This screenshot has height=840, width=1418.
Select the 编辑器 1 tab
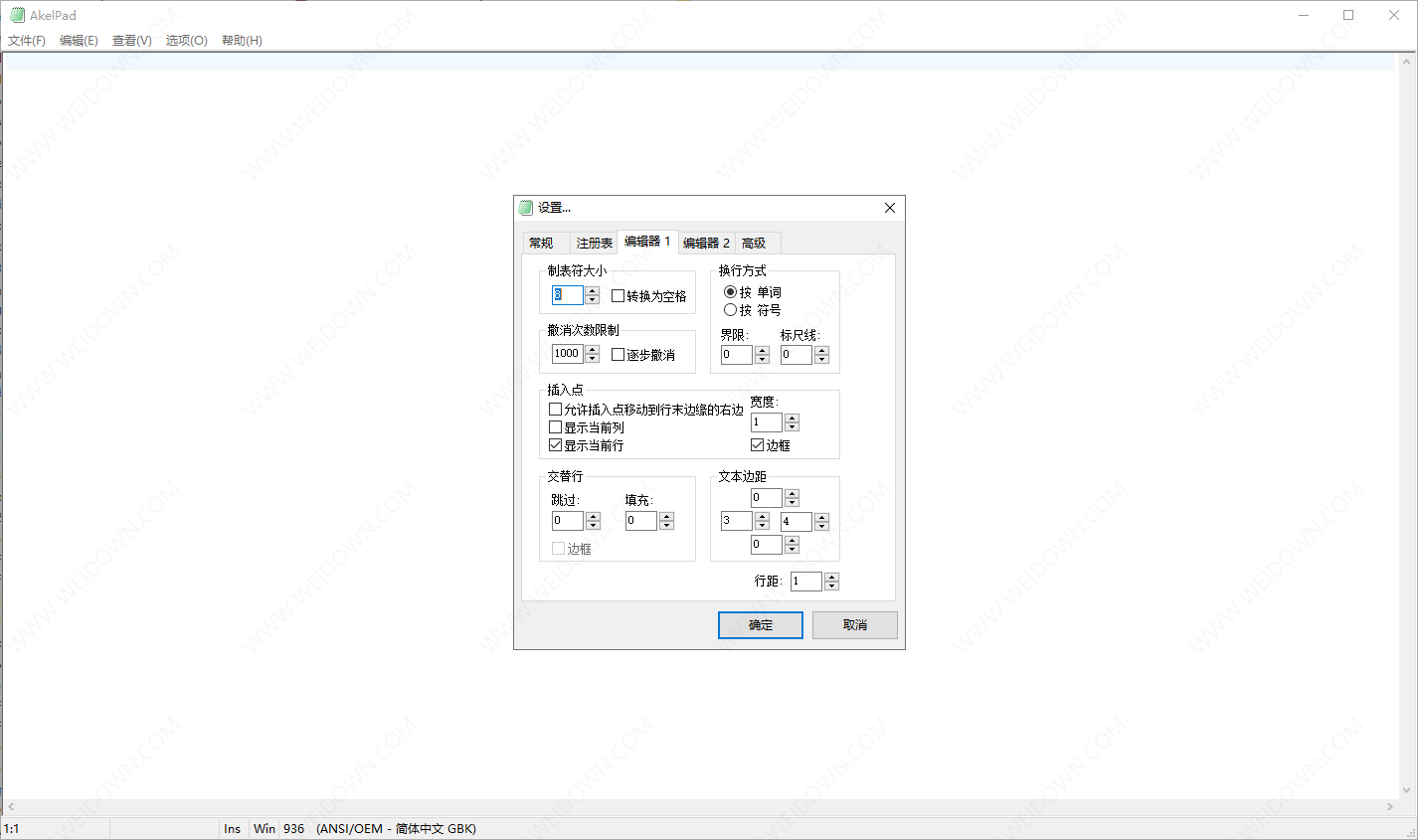pyautogui.click(x=647, y=242)
